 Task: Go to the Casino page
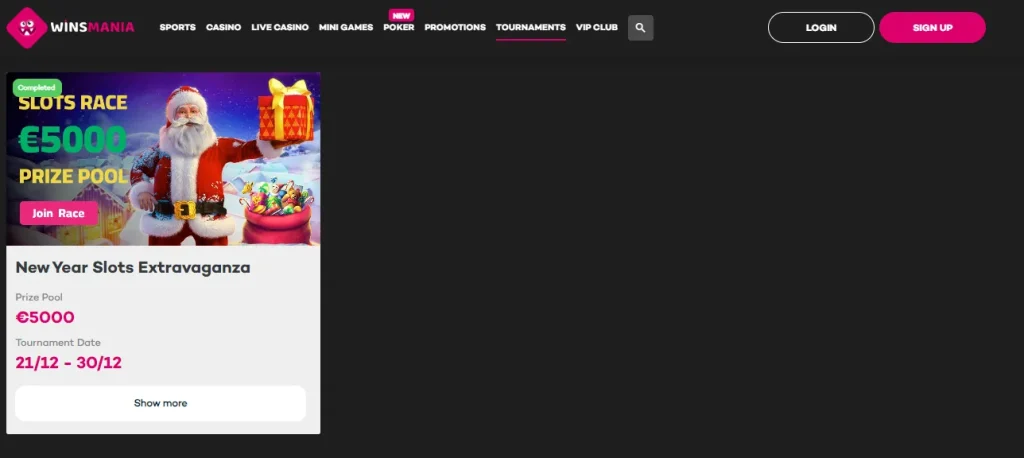[223, 28]
